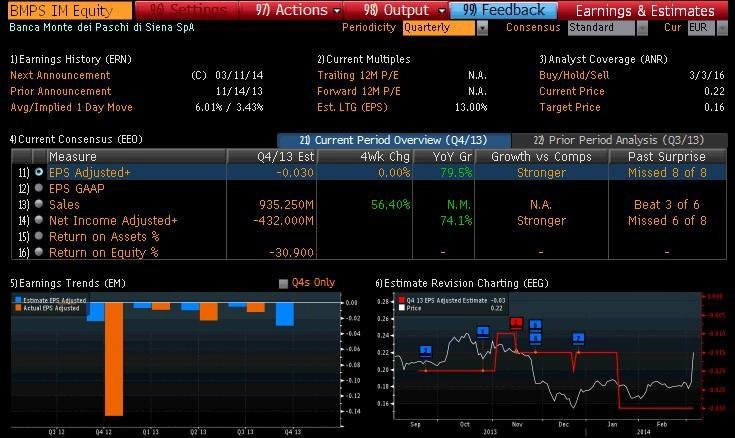This screenshot has width=735, height=438.
Task: Toggle the Q4s Only checkbox
Action: (283, 283)
